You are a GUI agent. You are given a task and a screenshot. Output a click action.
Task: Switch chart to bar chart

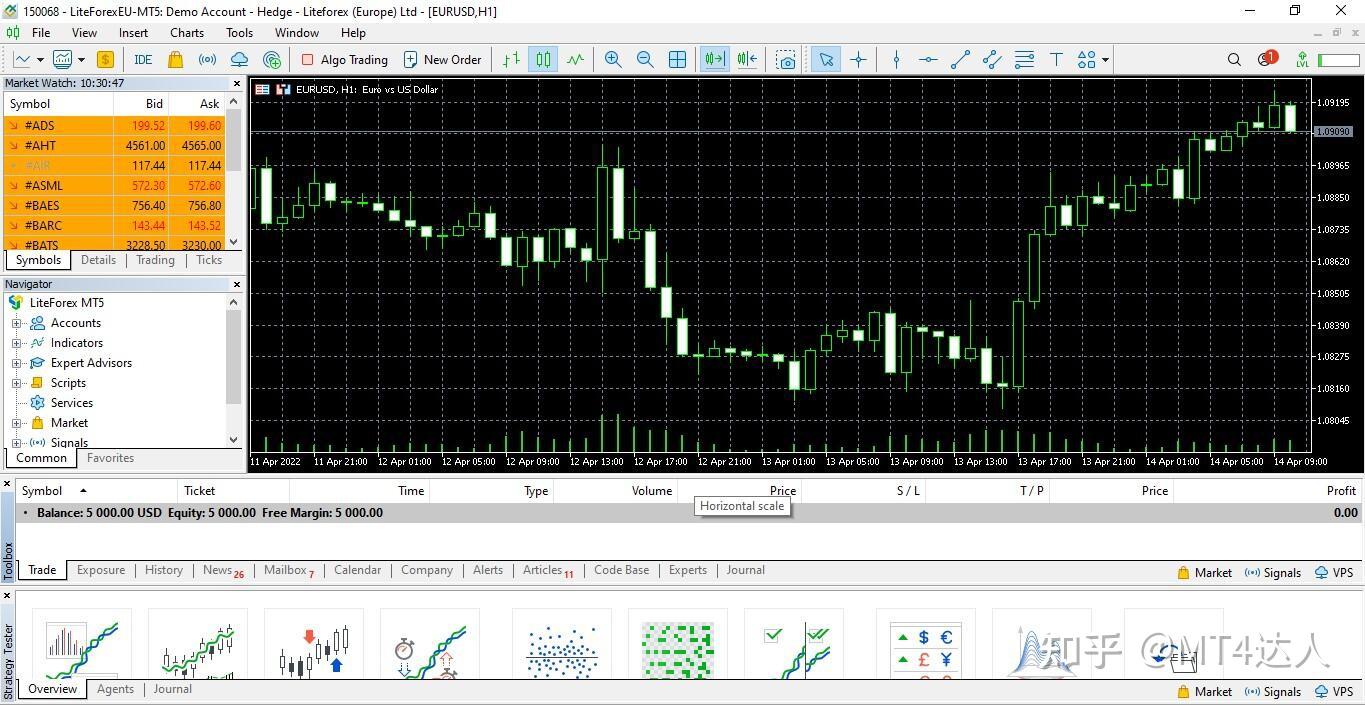click(511, 60)
